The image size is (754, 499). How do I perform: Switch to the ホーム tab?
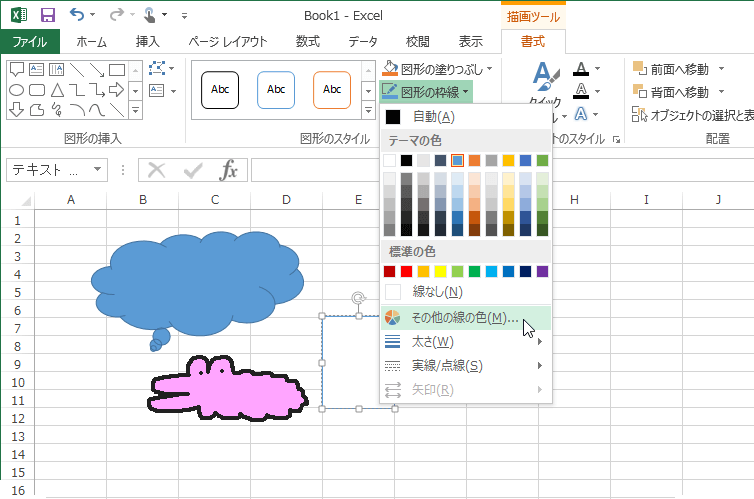click(91, 42)
